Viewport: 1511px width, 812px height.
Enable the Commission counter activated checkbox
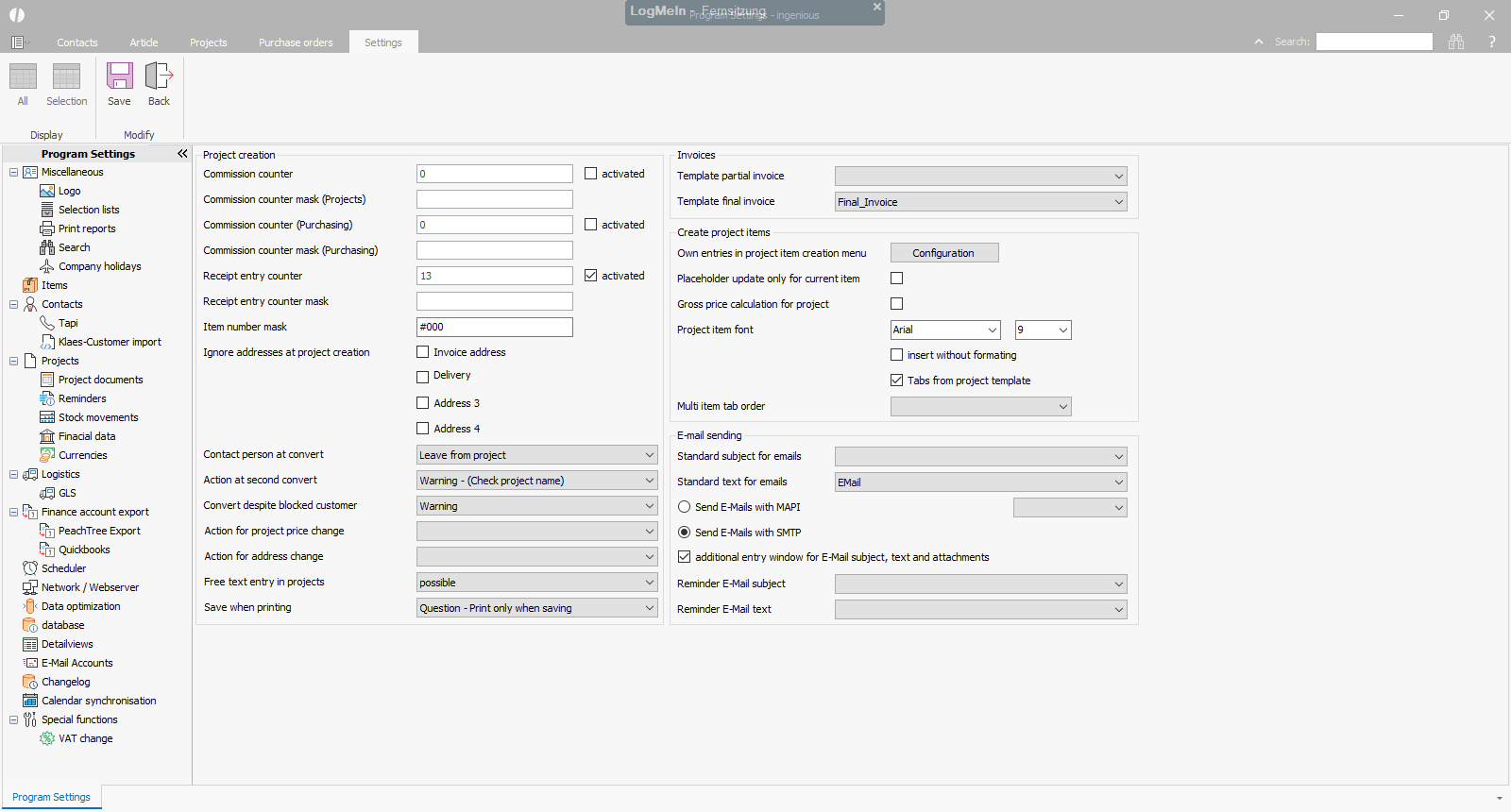pyautogui.click(x=591, y=174)
